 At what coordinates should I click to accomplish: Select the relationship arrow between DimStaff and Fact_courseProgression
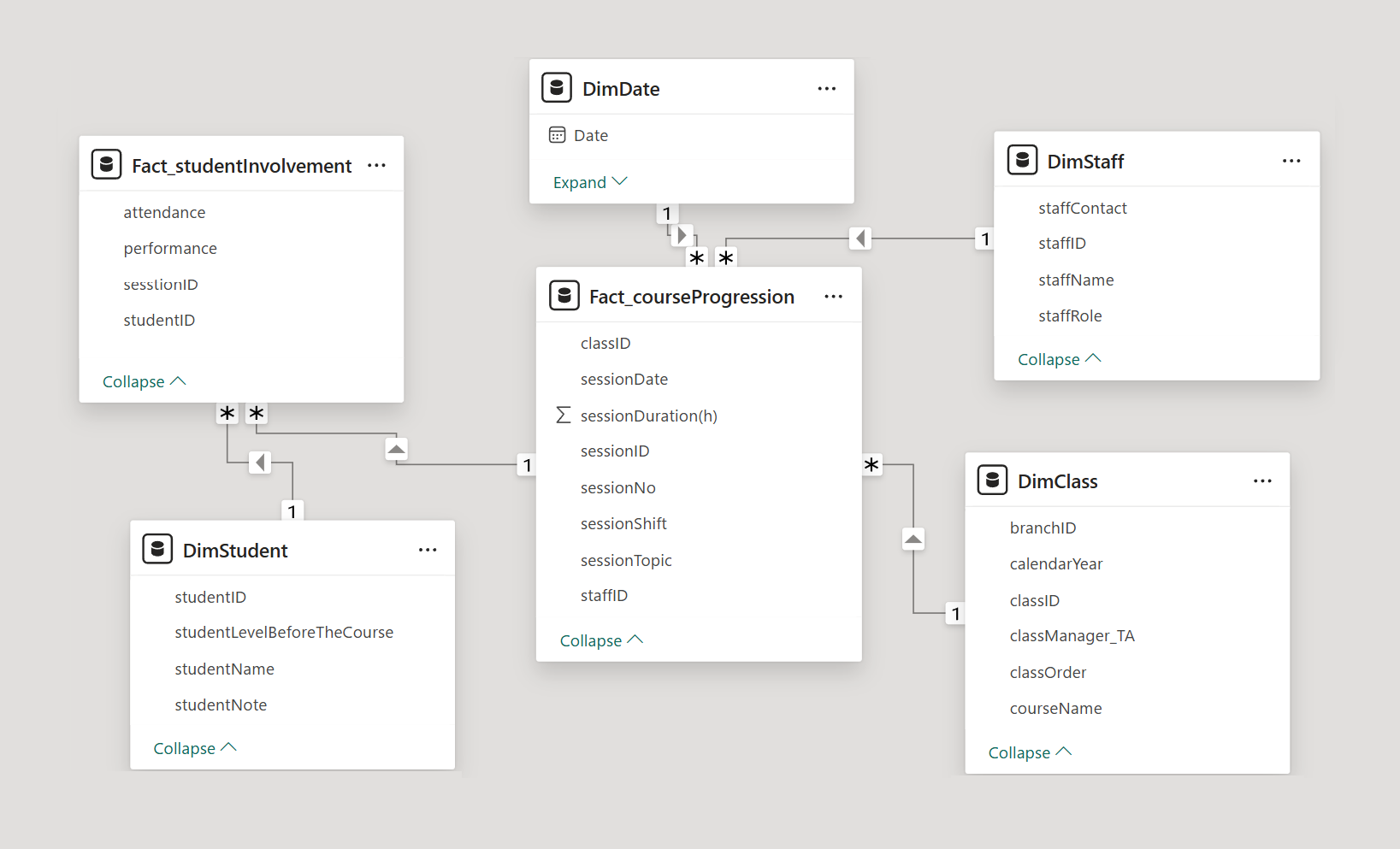click(860, 239)
